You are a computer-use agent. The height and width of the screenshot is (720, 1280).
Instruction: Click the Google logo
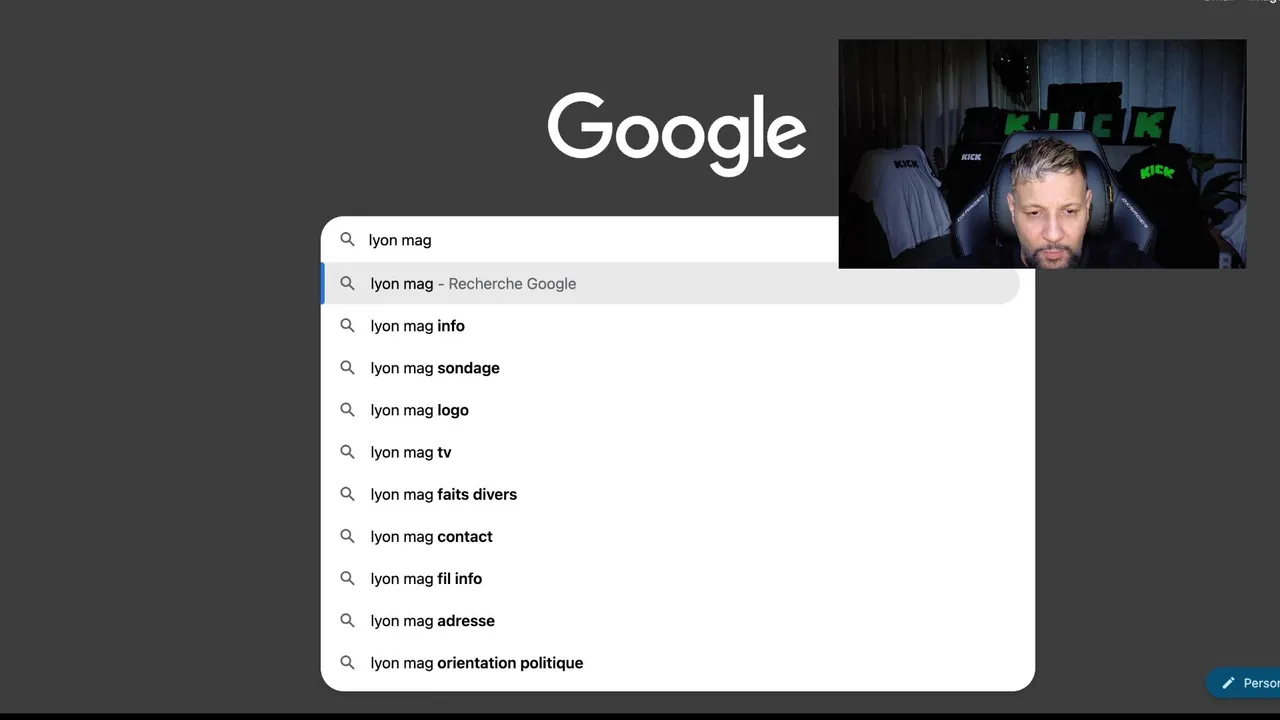[x=677, y=134]
